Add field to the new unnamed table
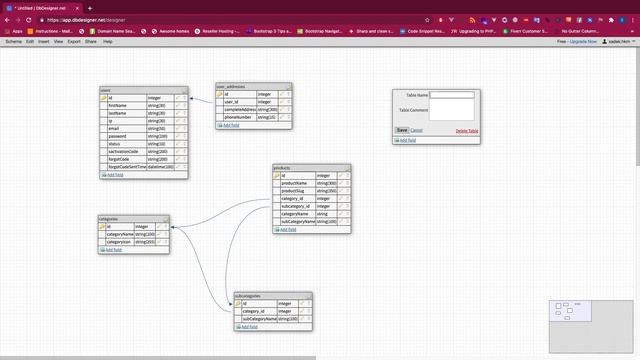Image resolution: width=640 pixels, height=360 pixels. (x=407, y=140)
